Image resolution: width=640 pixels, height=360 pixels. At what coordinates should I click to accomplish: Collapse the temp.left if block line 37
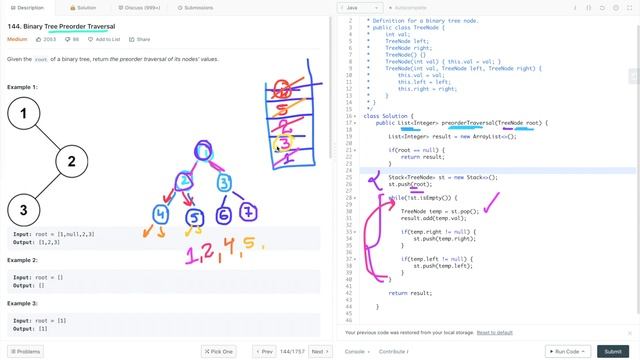pos(355,259)
